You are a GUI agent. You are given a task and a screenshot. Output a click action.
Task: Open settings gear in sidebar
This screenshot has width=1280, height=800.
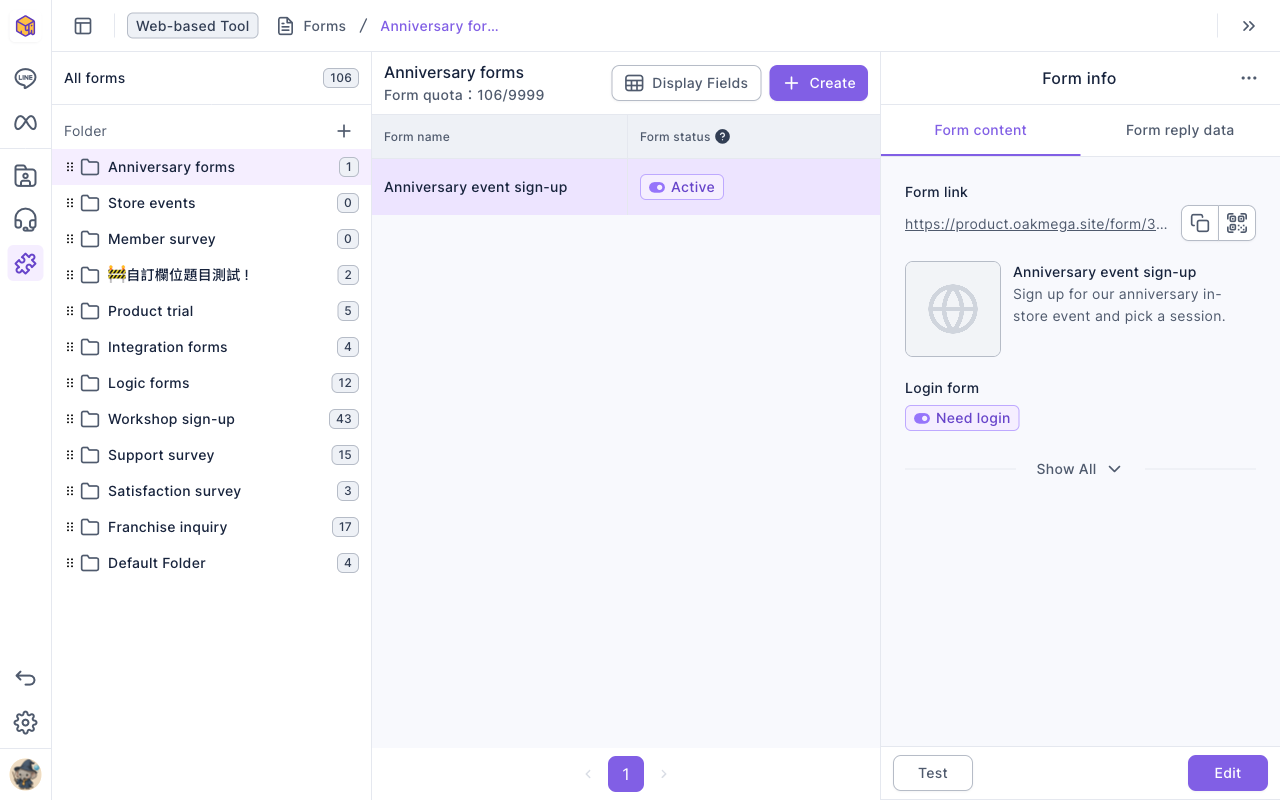coord(25,722)
